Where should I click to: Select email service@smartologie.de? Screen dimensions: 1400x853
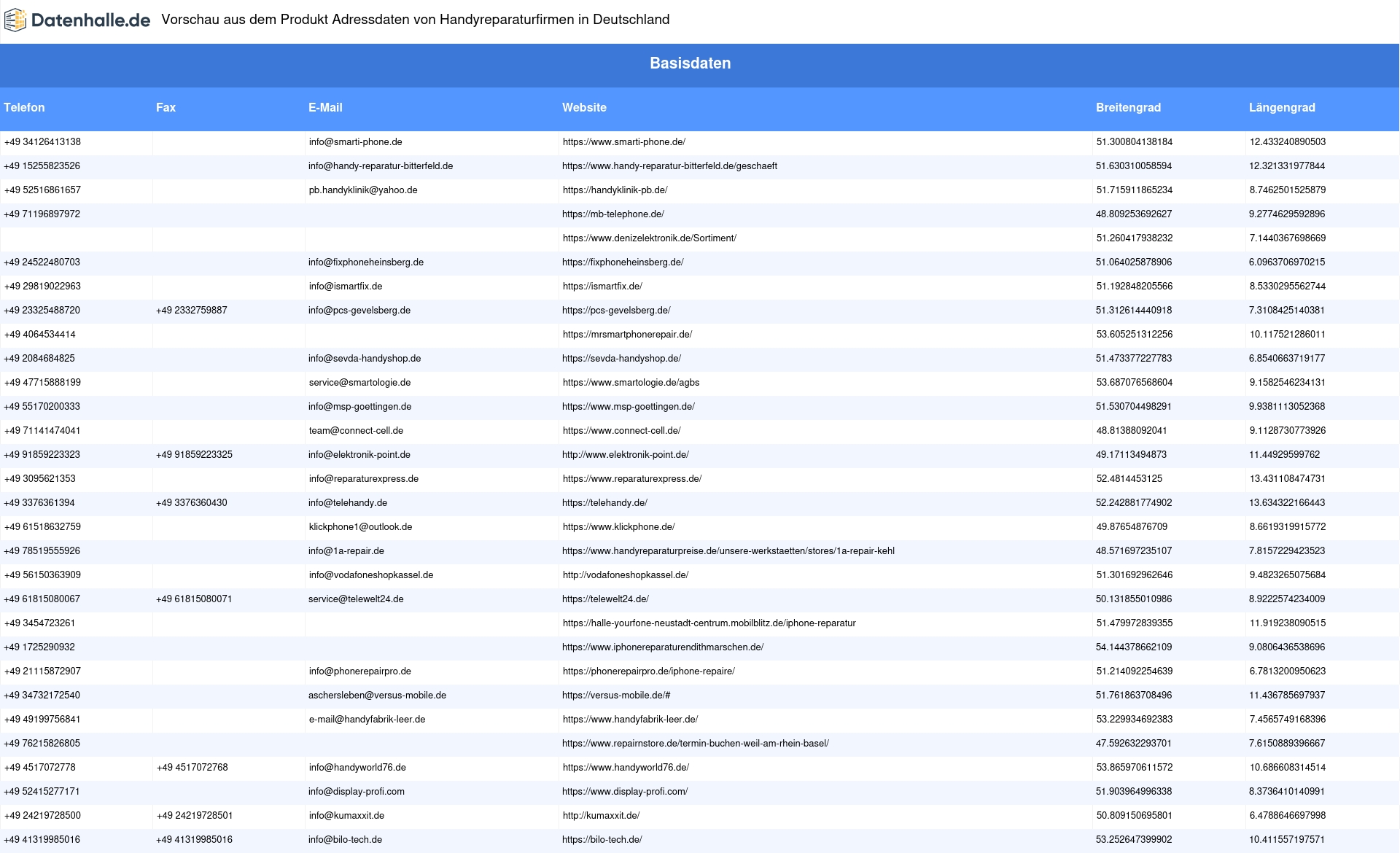pos(359,383)
